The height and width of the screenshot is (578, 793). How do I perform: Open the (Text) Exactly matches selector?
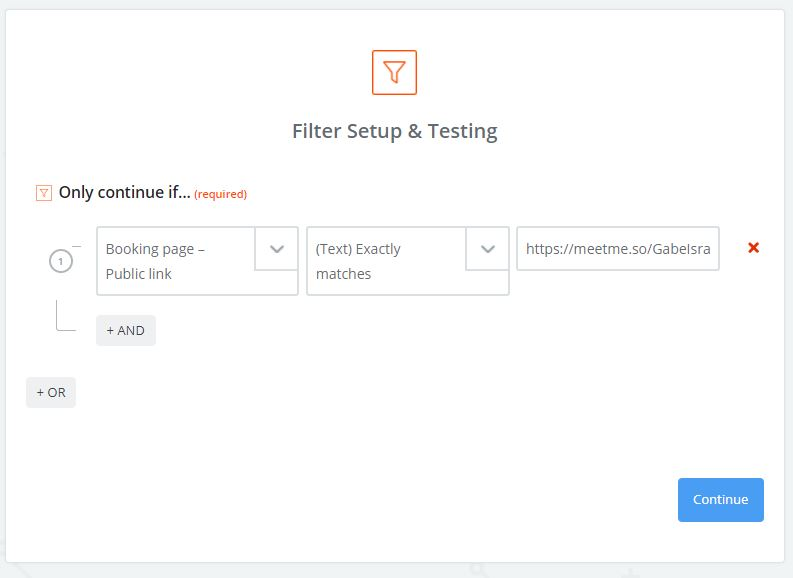(x=385, y=261)
